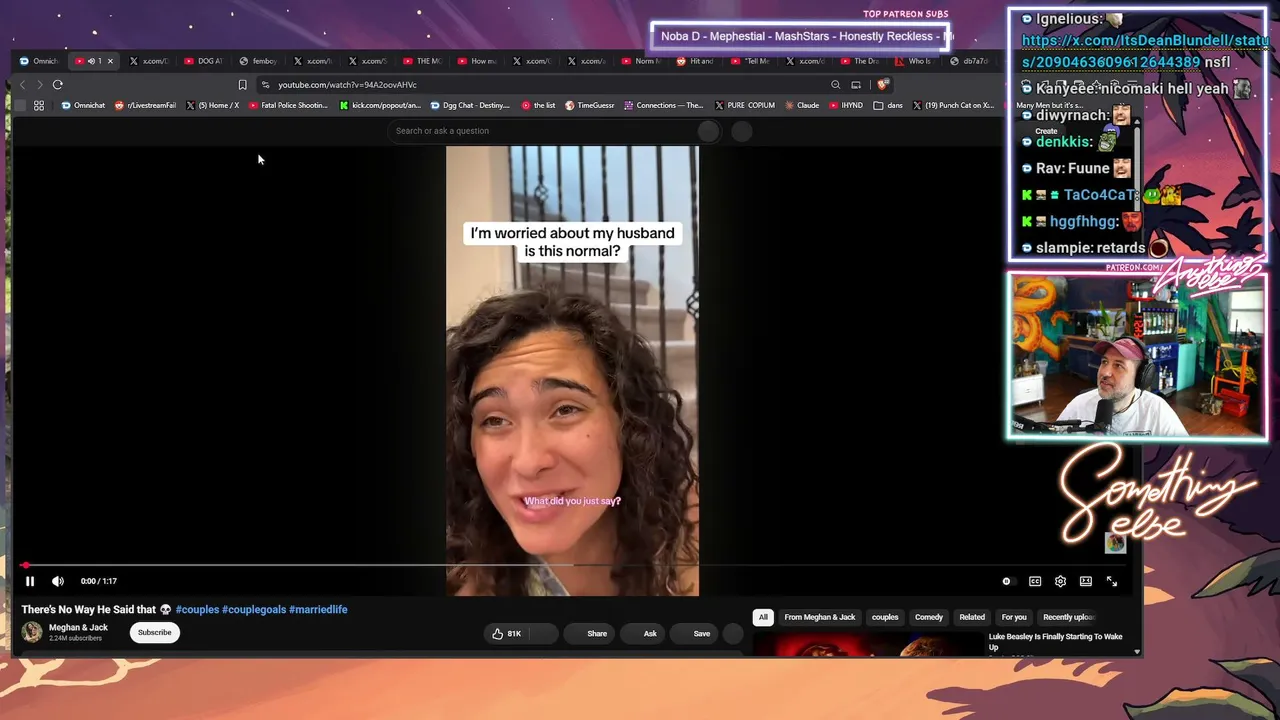Close the active YouTube tab

click(x=110, y=61)
